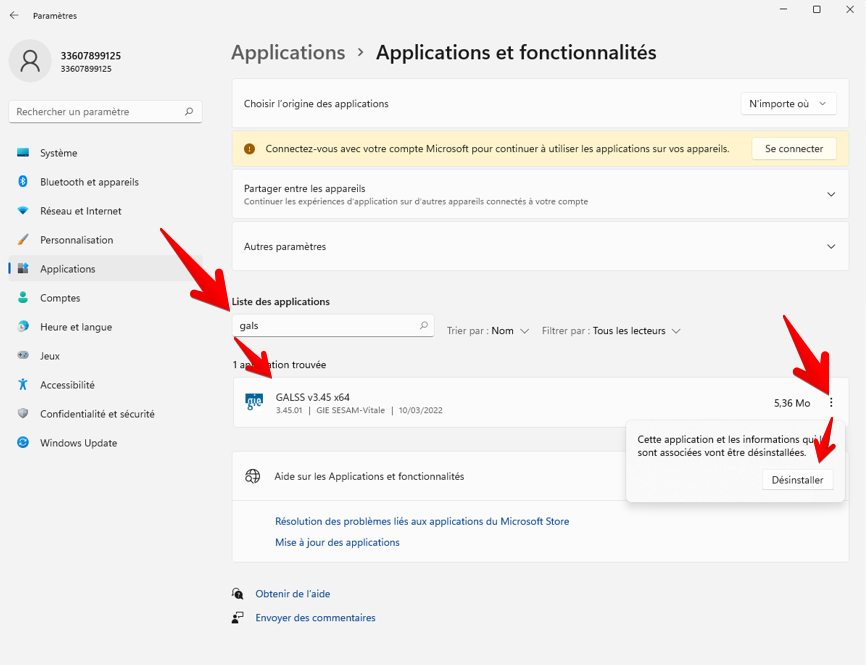
Task: Go back with the back arrow
Action: tap(14, 15)
